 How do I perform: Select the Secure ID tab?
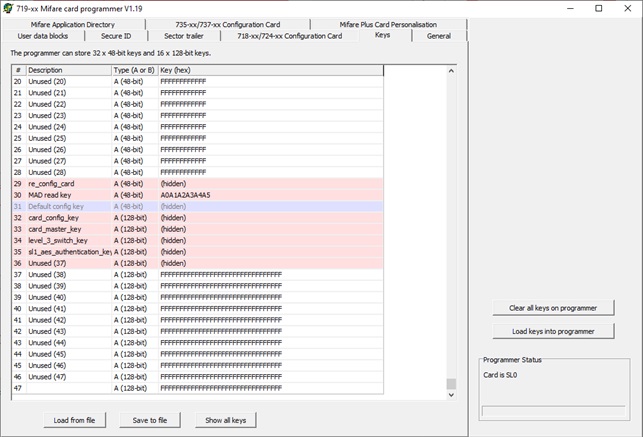coord(116,36)
